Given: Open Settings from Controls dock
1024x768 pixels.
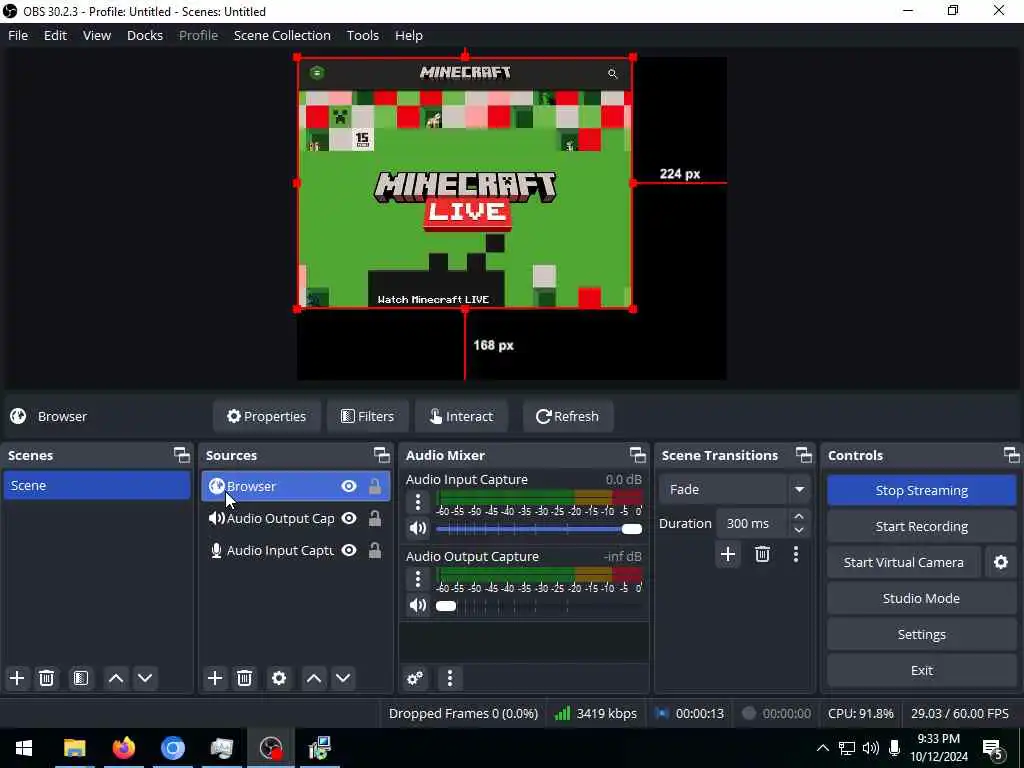Looking at the screenshot, I should (x=921, y=634).
